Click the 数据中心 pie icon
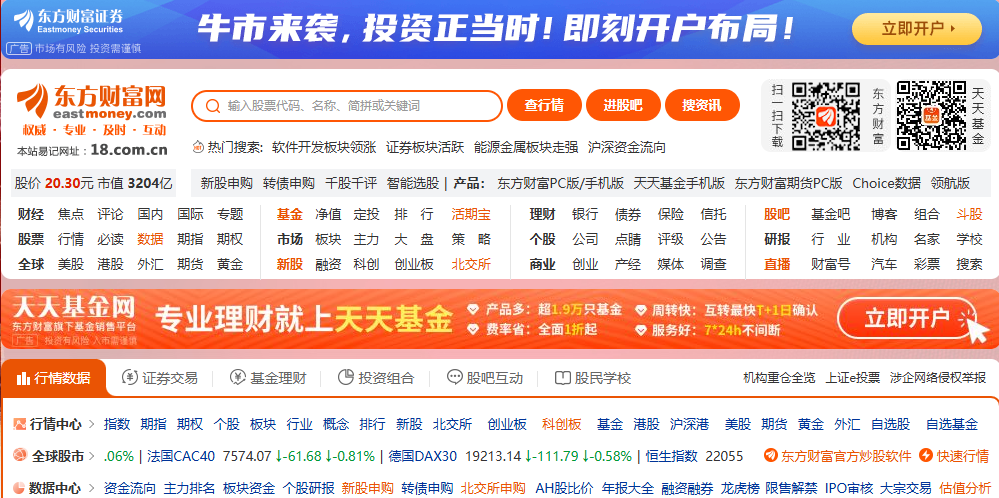Screen dimensions: 999x498 (x=20, y=488)
